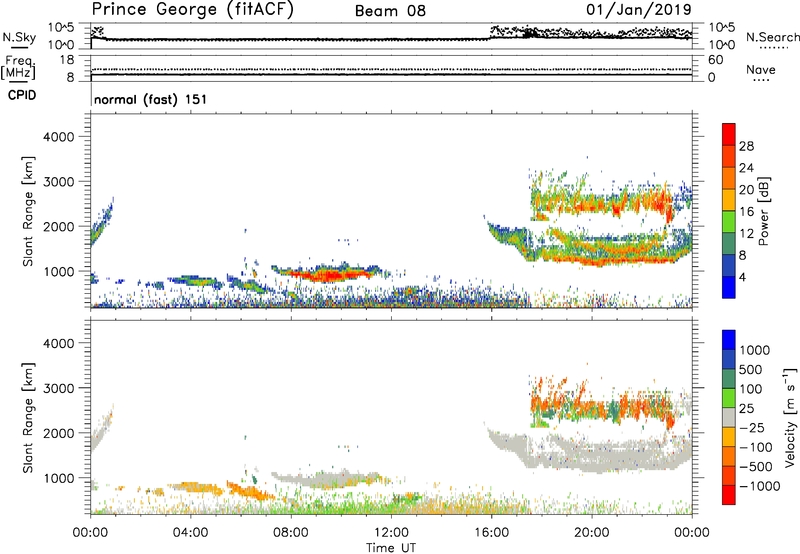Select the '28' label on Power colorbar
The width and height of the screenshot is (800, 554).
(x=746, y=146)
